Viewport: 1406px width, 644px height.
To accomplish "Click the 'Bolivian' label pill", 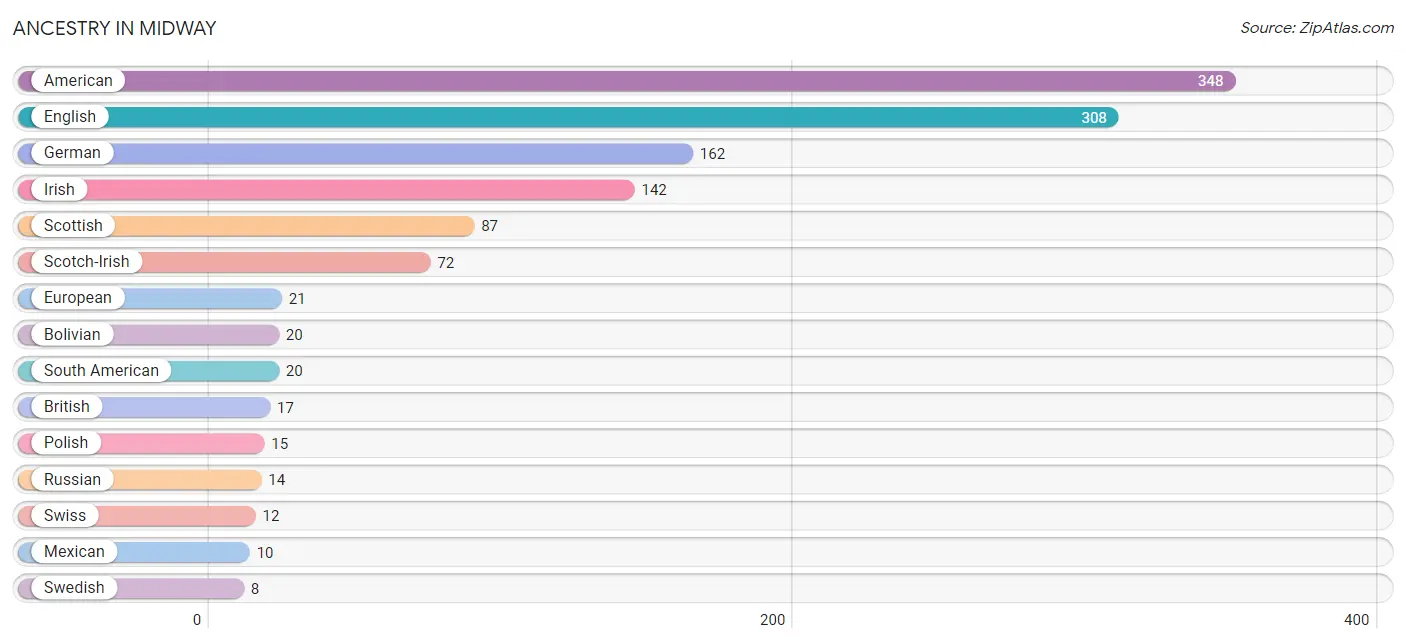I will point(72,334).
